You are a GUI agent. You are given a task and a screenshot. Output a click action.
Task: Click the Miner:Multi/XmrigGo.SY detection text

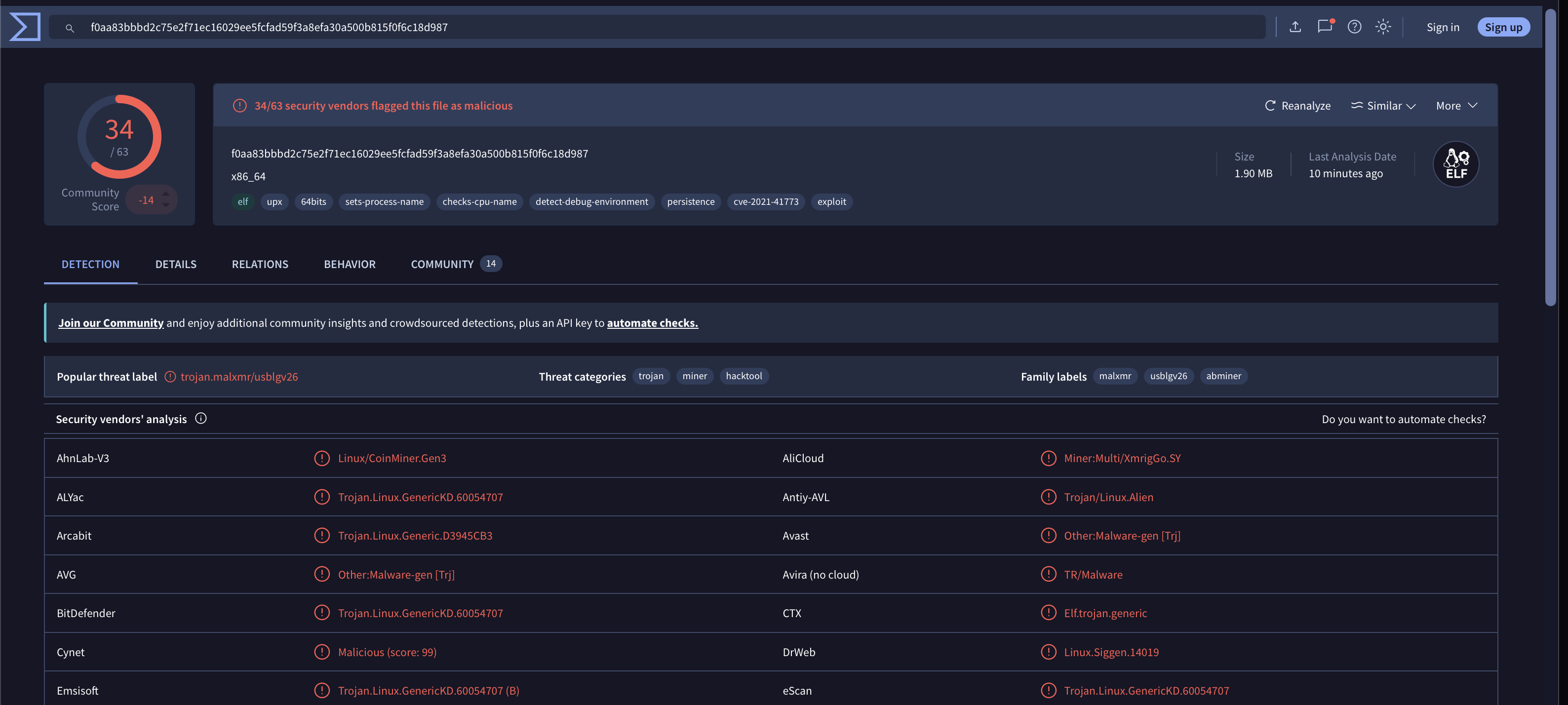point(1122,458)
